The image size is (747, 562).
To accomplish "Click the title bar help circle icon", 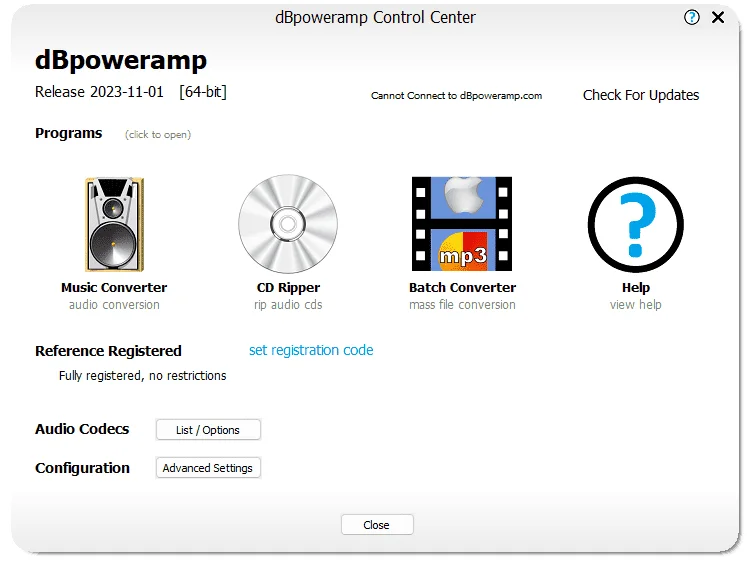I will (691, 18).
